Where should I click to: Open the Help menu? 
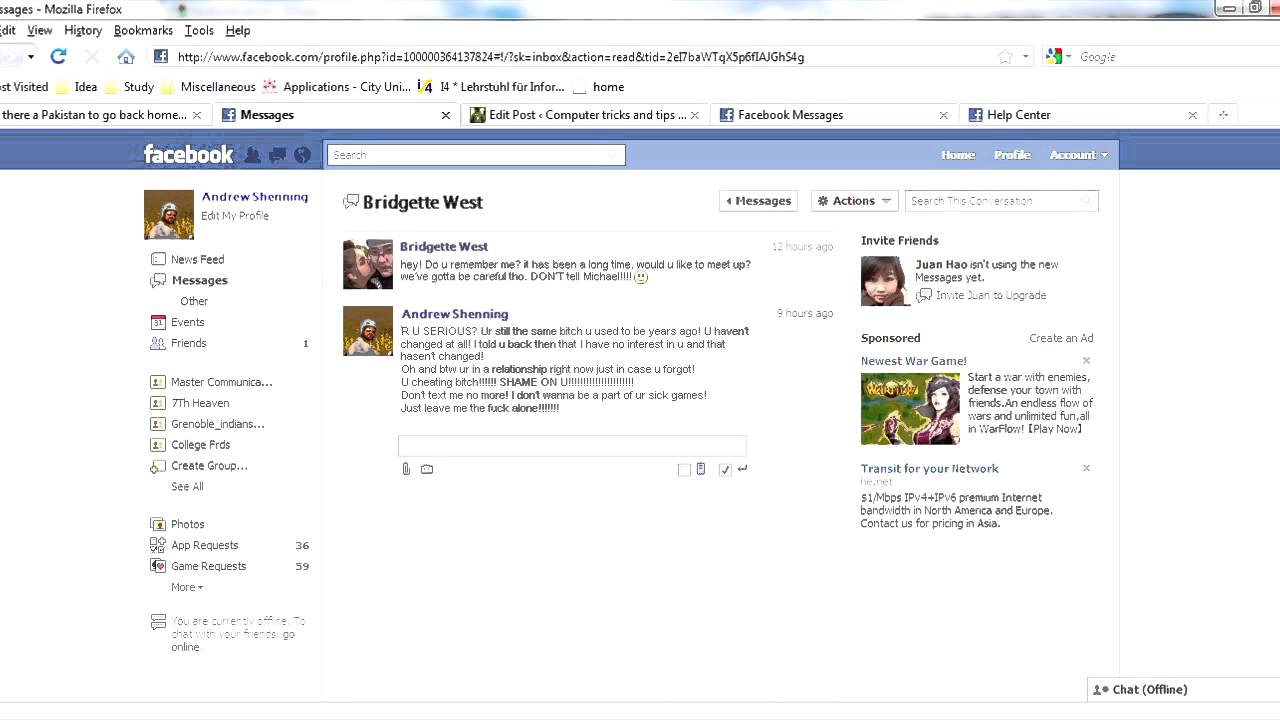238,30
